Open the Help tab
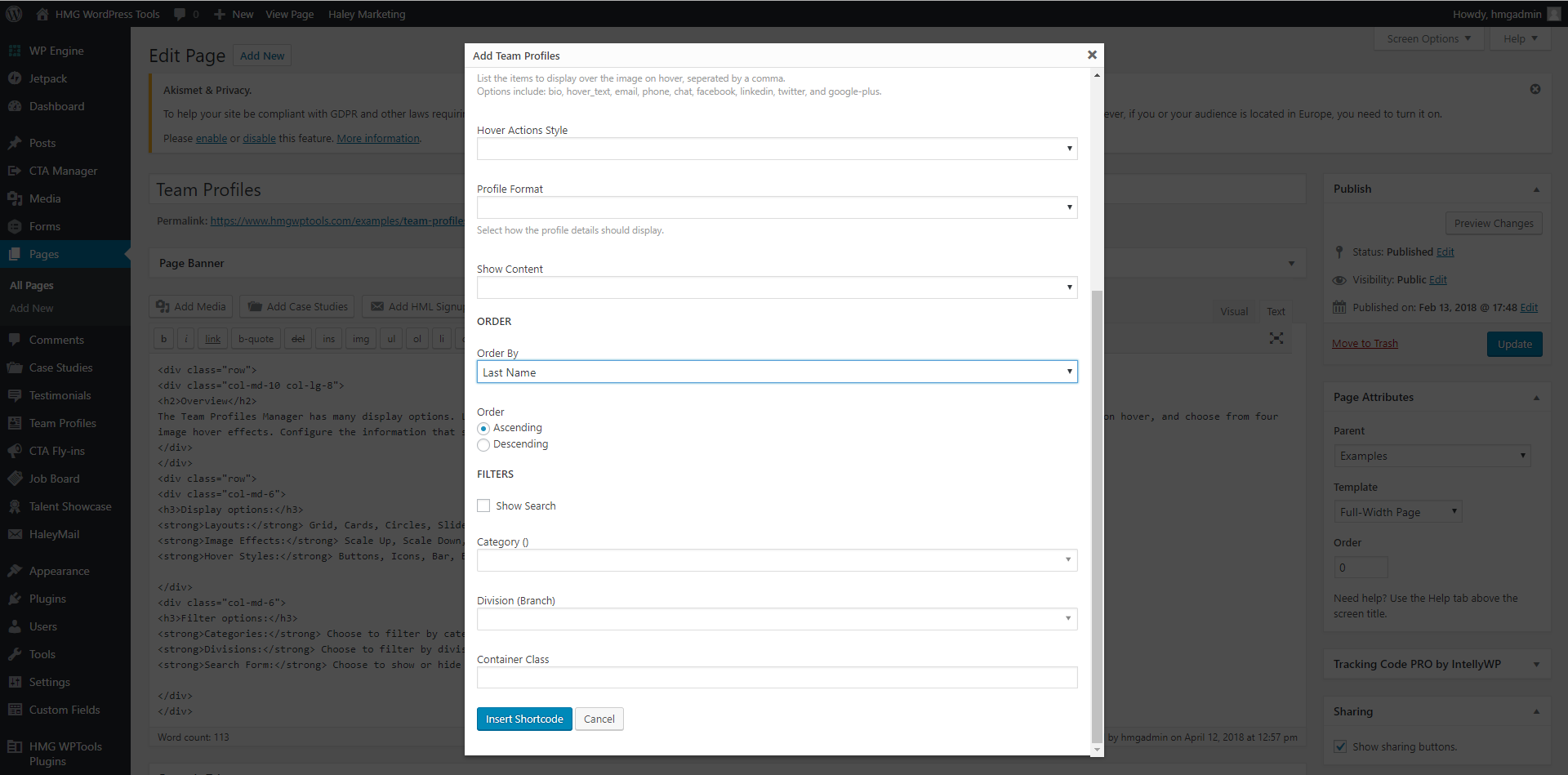This screenshot has height=775, width=1568. 1520,38
